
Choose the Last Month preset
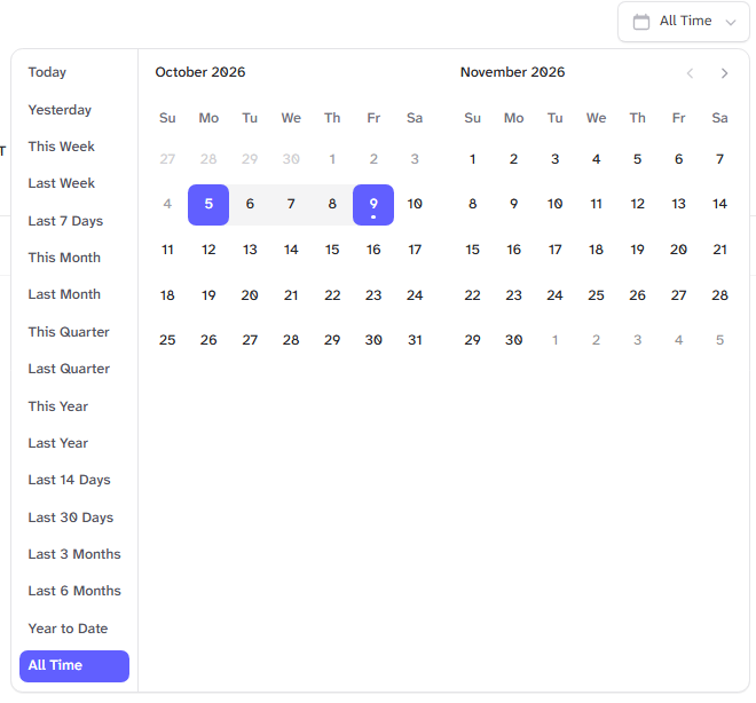[64, 294]
